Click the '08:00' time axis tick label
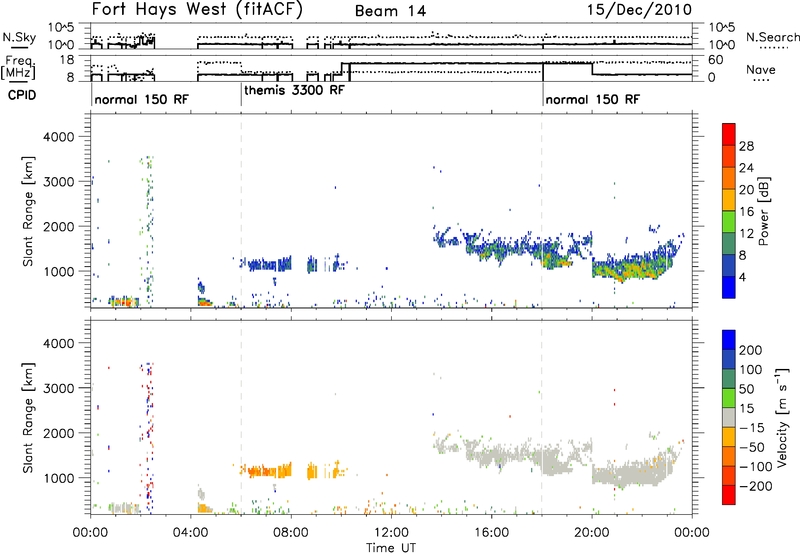 tap(291, 533)
